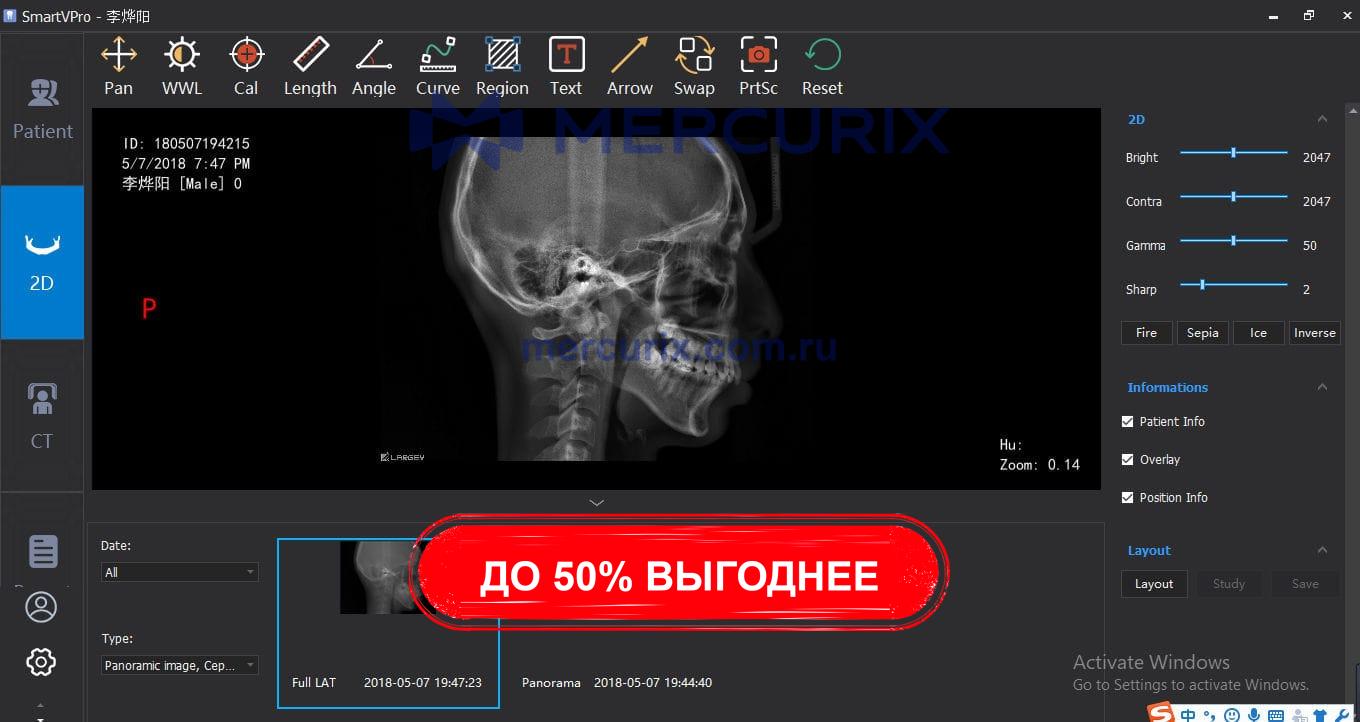This screenshot has width=1360, height=722.
Task: Apply the Inverse filter
Action: click(1314, 333)
